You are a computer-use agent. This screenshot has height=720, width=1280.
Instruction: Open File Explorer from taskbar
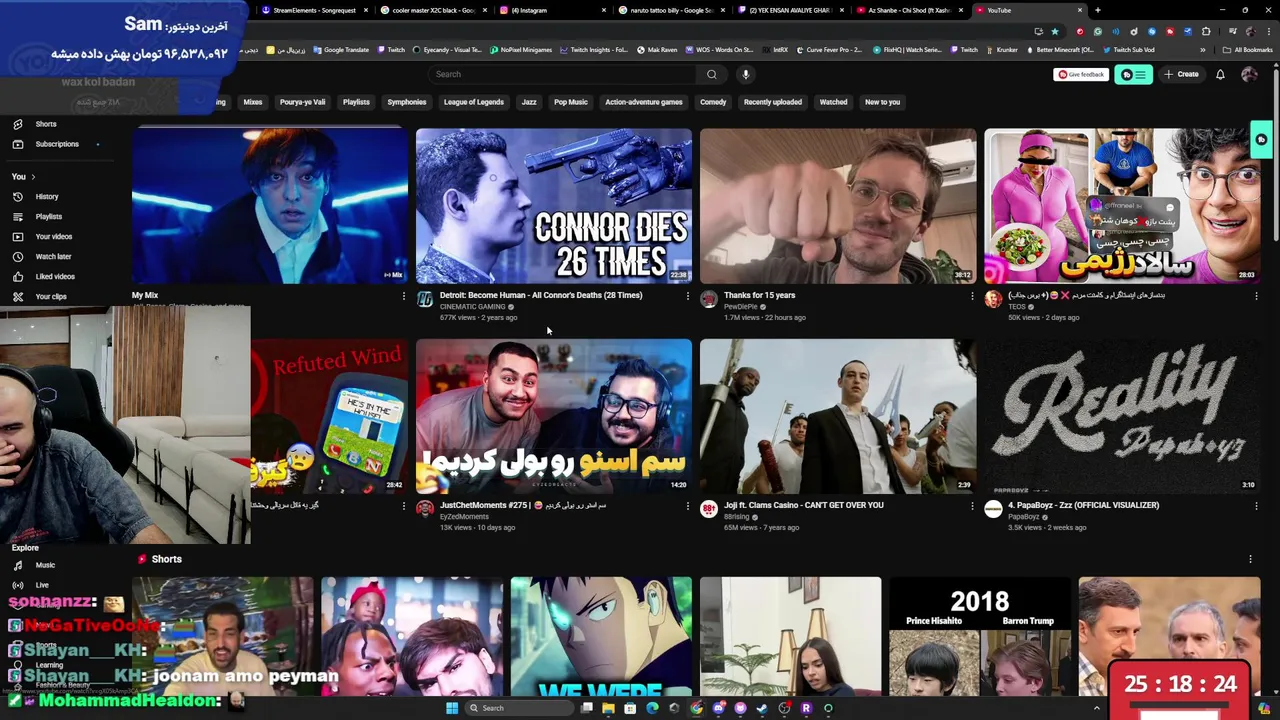click(x=608, y=708)
